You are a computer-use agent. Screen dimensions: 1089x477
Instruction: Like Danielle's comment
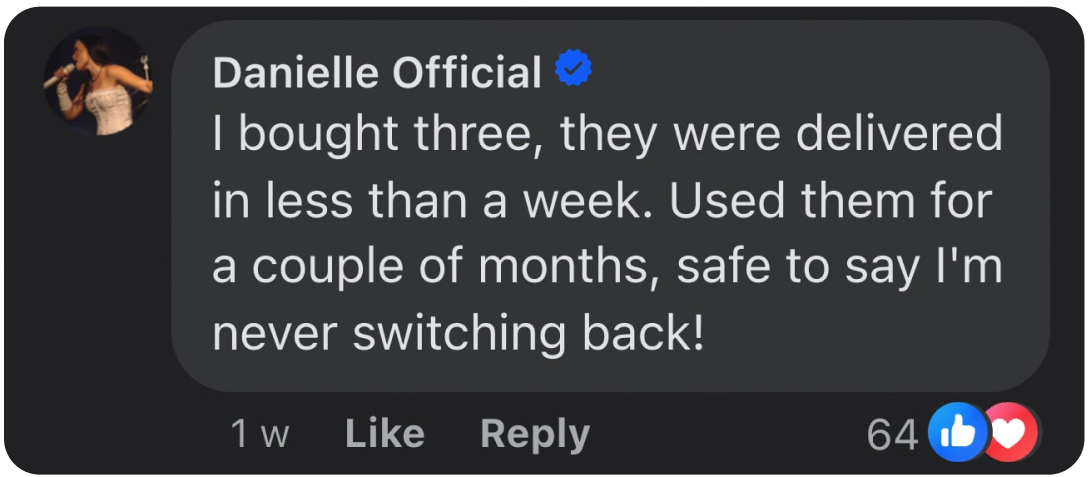click(x=384, y=434)
